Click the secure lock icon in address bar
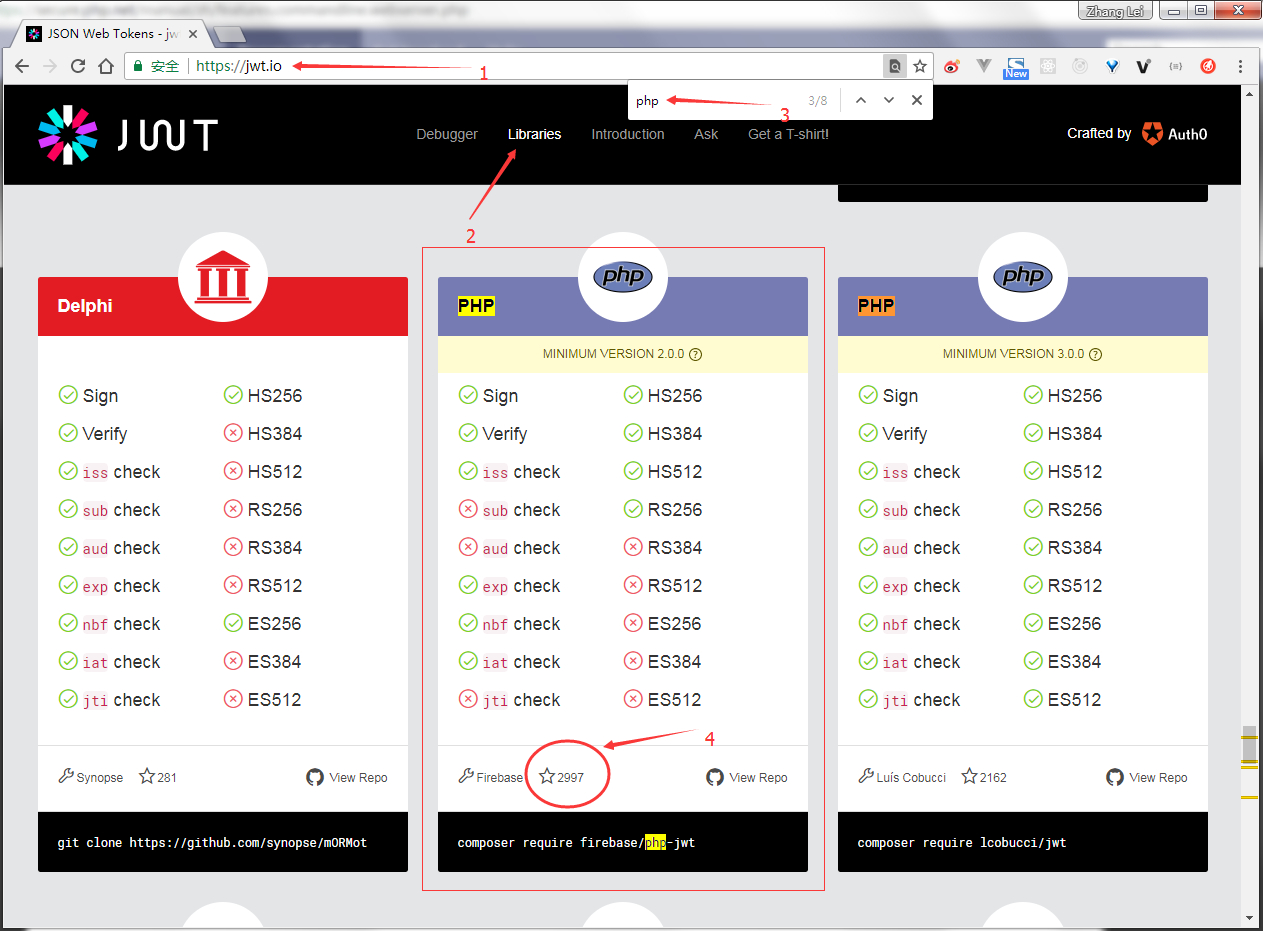 (x=139, y=66)
